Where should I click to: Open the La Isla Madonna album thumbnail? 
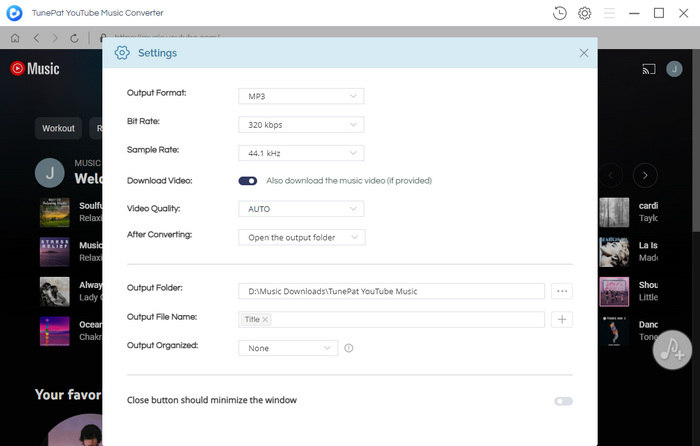614,252
